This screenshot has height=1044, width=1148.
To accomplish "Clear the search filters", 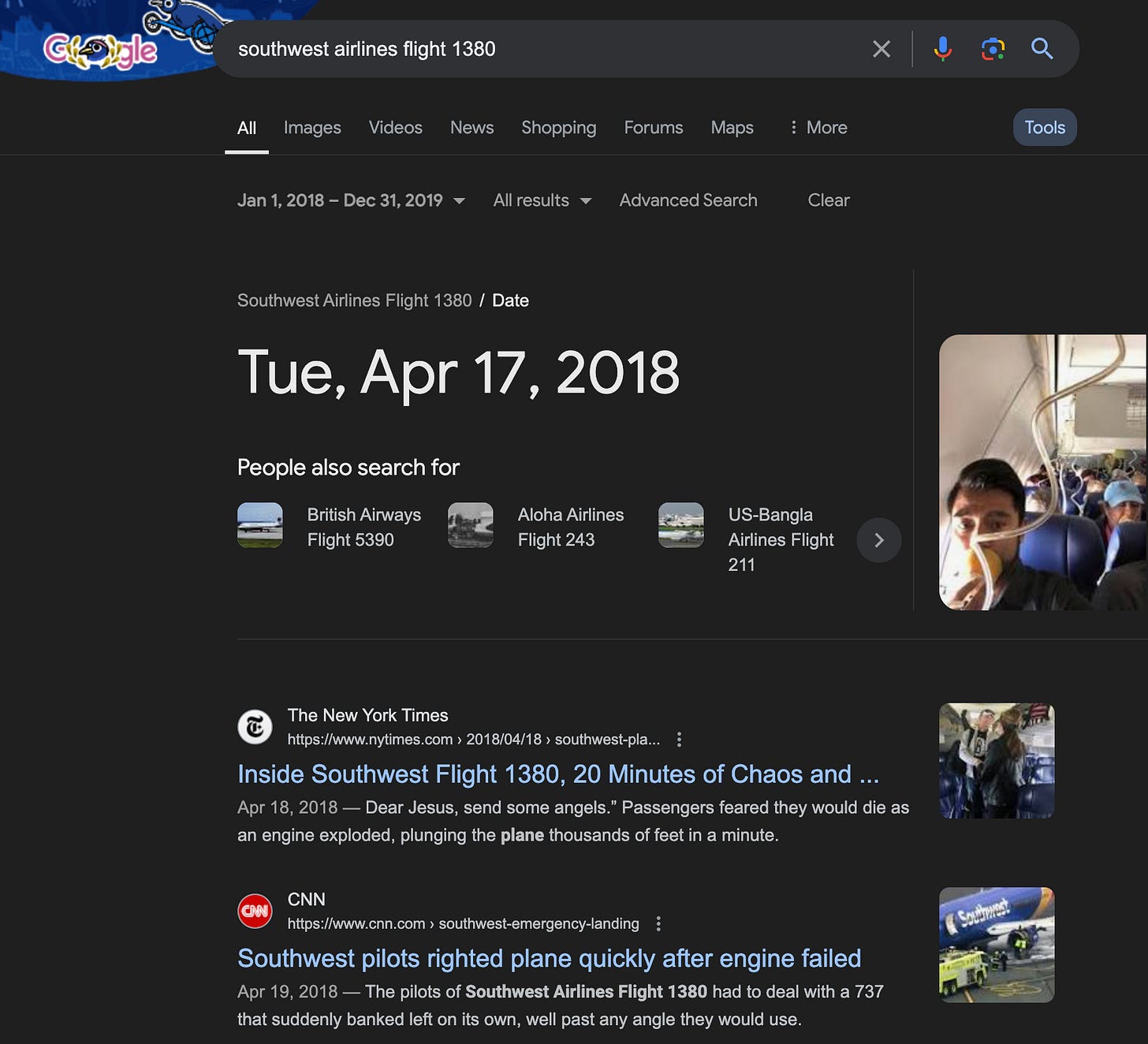I will coord(829,200).
